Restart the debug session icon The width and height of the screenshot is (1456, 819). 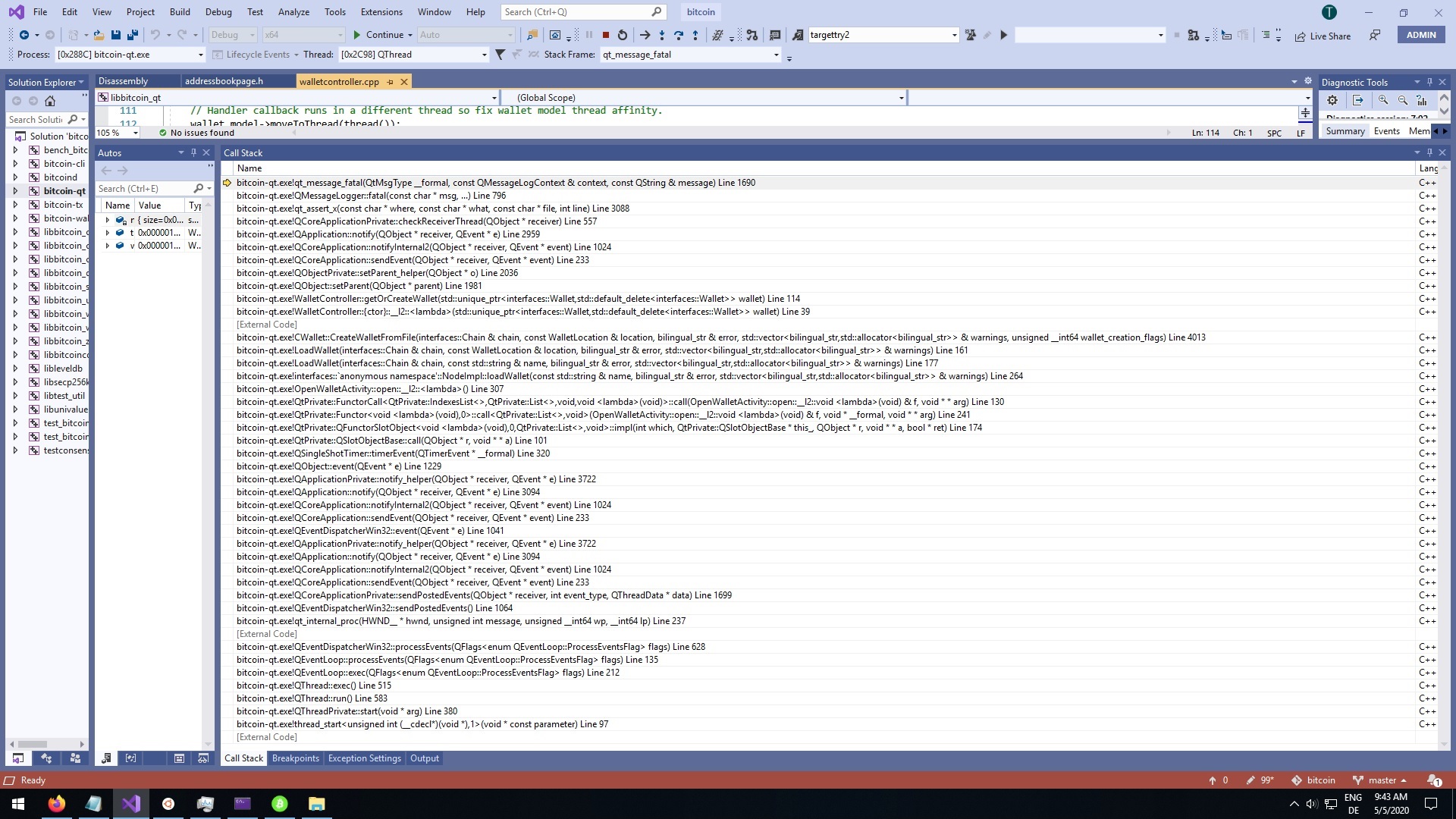point(622,35)
